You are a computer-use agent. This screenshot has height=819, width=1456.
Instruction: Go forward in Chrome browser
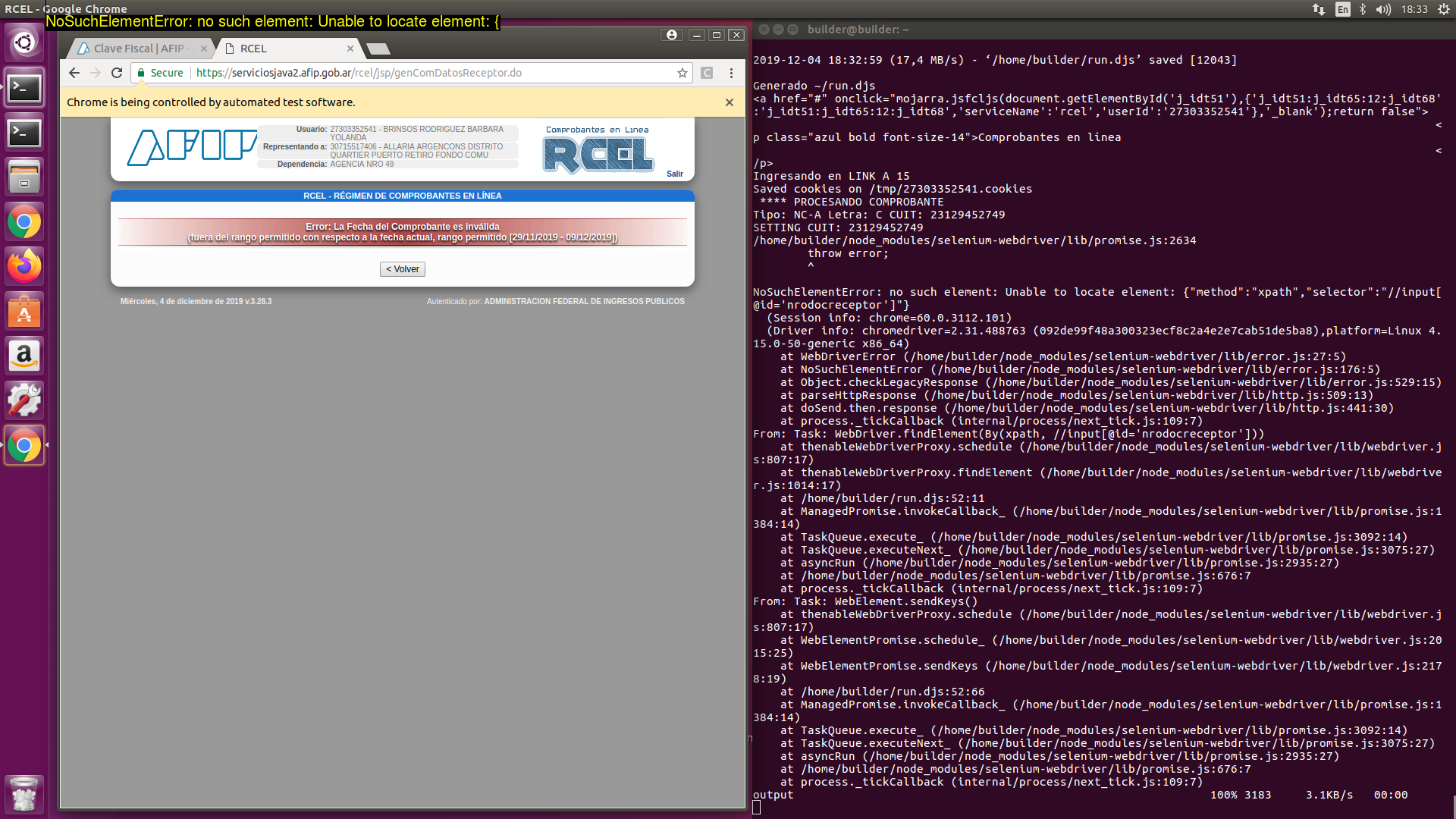(x=96, y=73)
